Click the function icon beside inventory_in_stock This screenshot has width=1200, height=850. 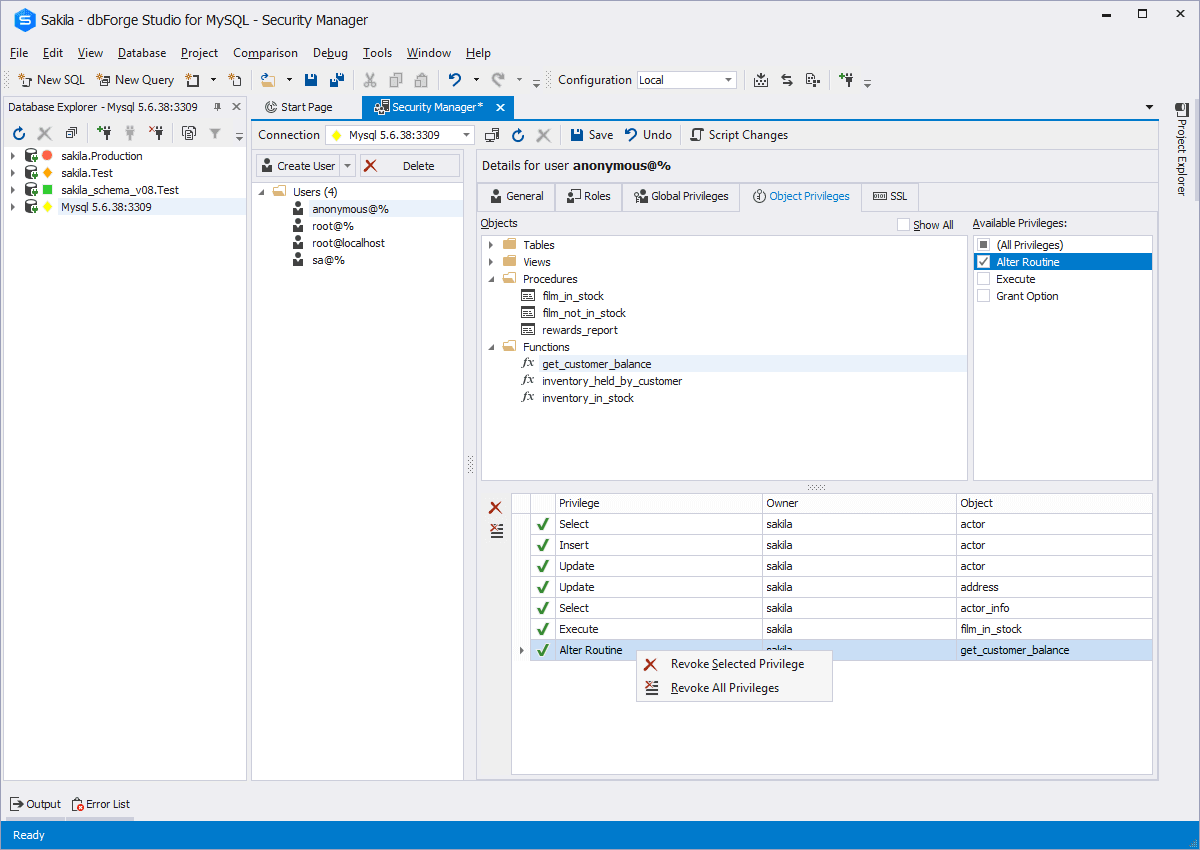click(528, 398)
